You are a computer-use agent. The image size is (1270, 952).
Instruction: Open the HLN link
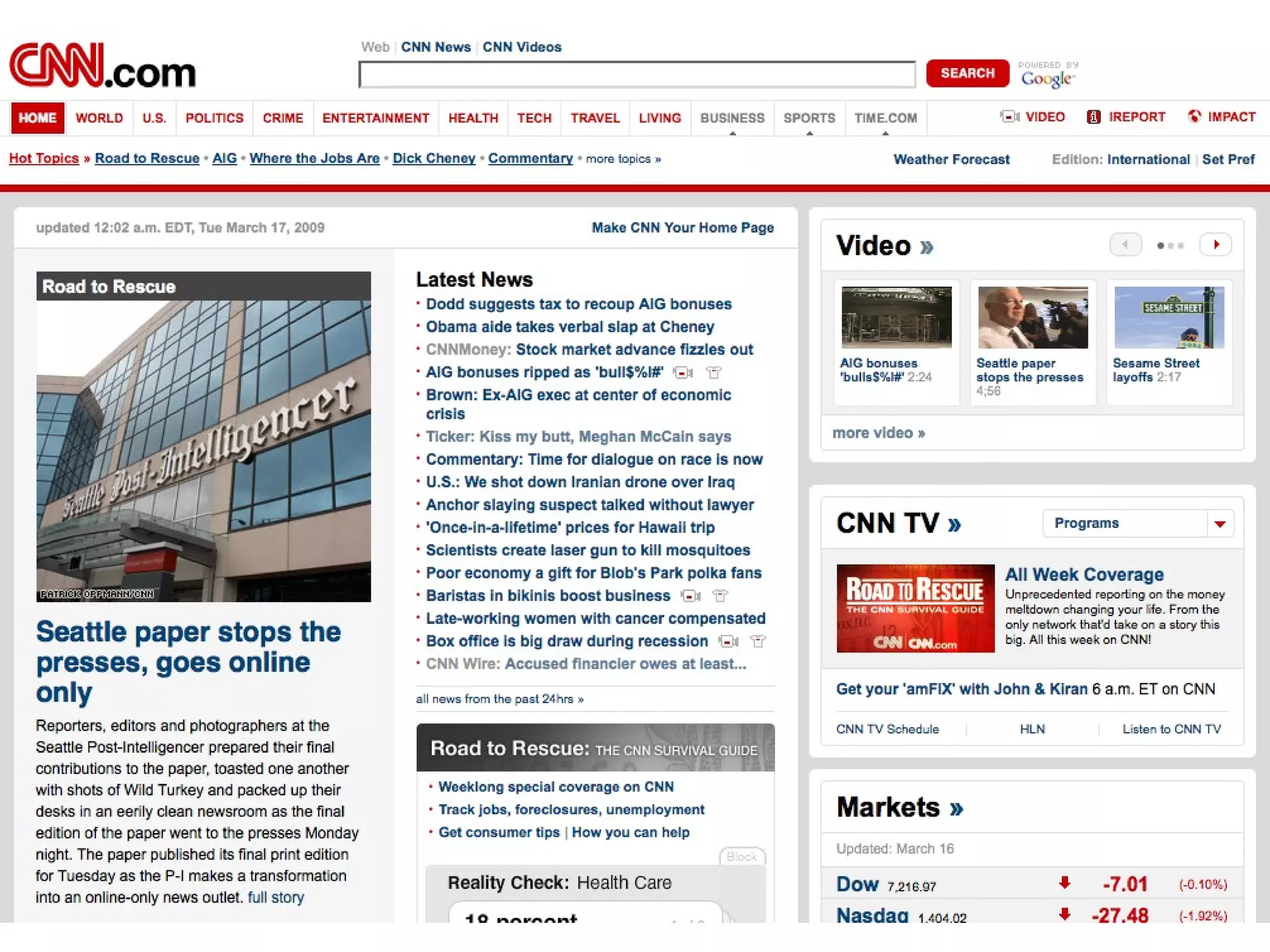[1032, 729]
